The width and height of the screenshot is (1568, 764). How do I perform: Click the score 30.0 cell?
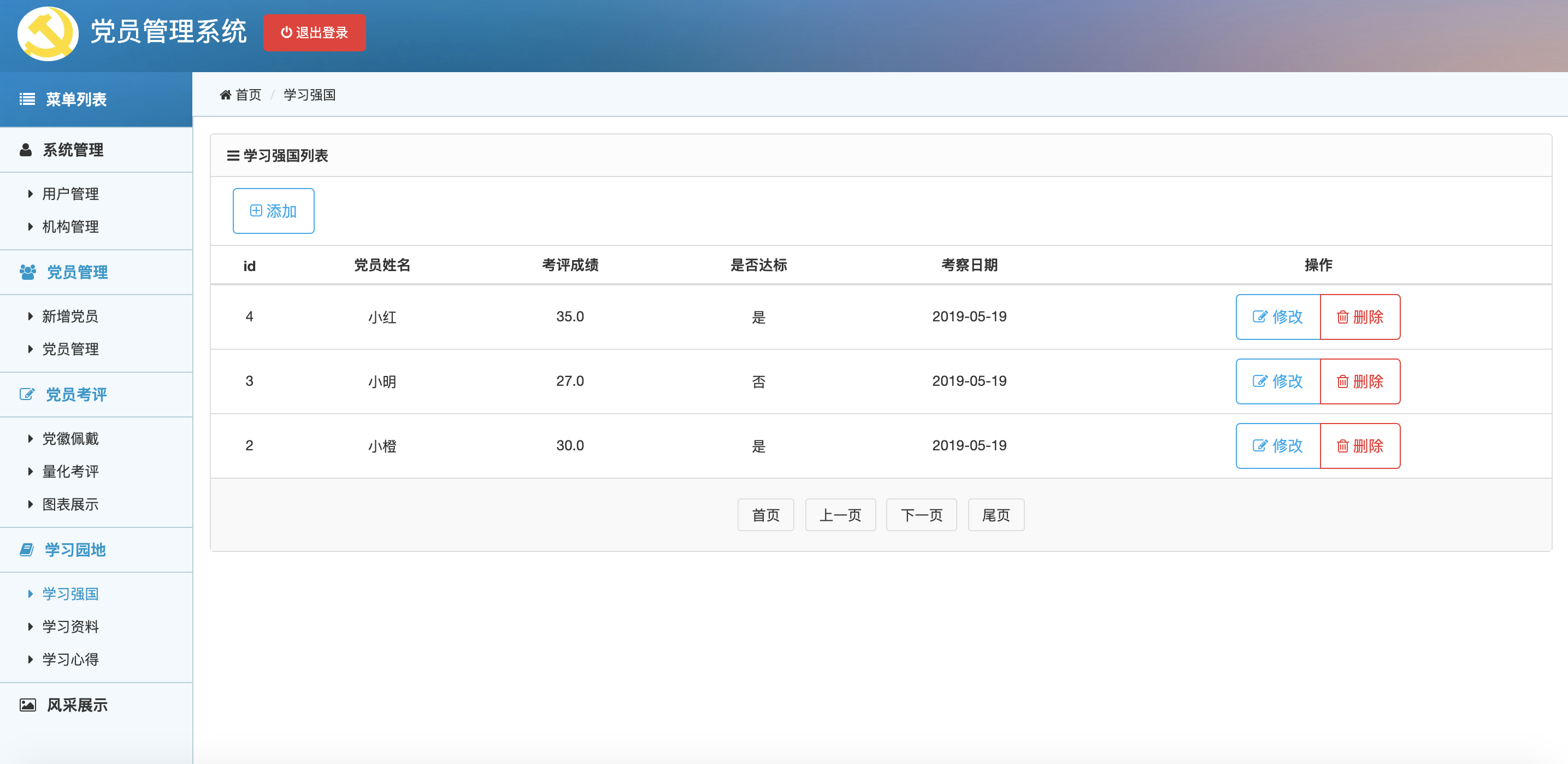[570, 445]
